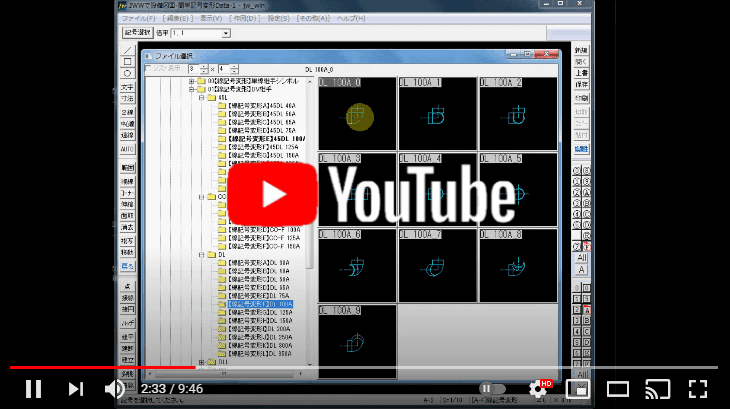Toggle layer C button in layer panel
Screen dimensions: 730x409
pyautogui.click(x=587, y=332)
